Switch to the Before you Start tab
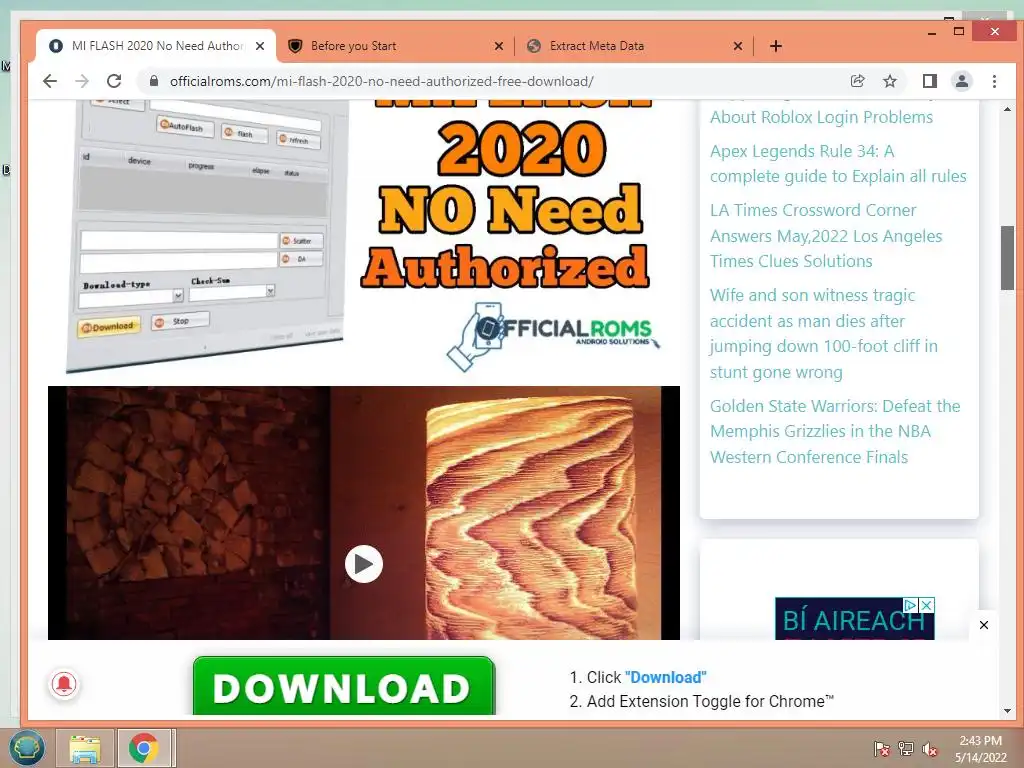Image resolution: width=1024 pixels, height=768 pixels. (394, 46)
